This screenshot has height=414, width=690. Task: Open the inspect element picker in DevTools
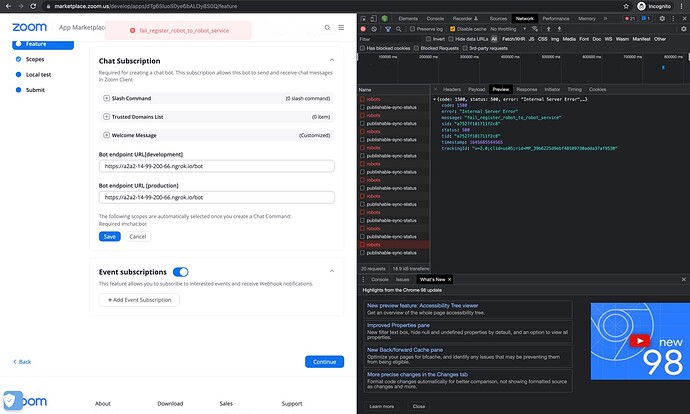pos(363,18)
